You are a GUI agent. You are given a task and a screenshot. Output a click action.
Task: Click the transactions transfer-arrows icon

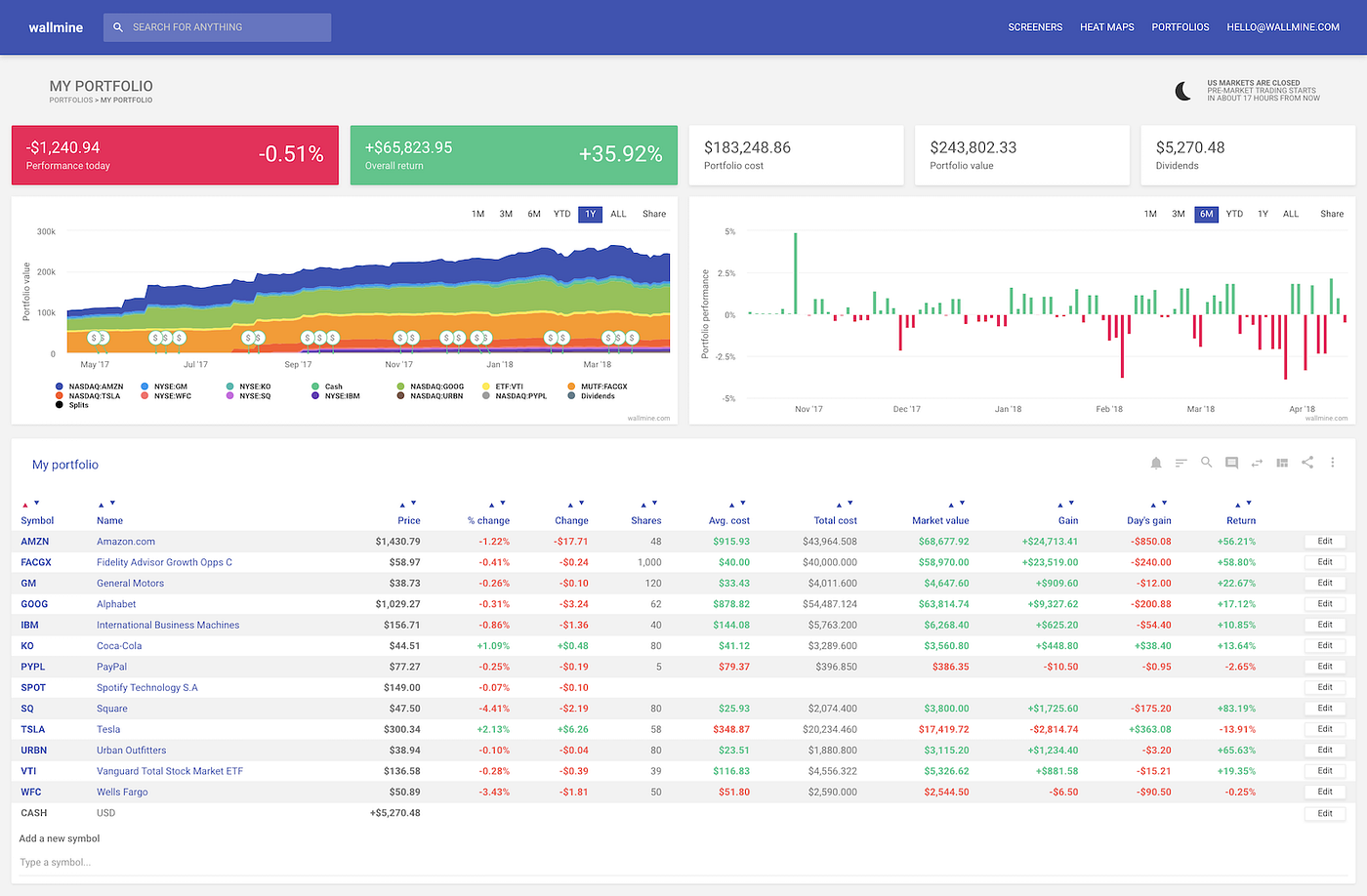[1257, 463]
